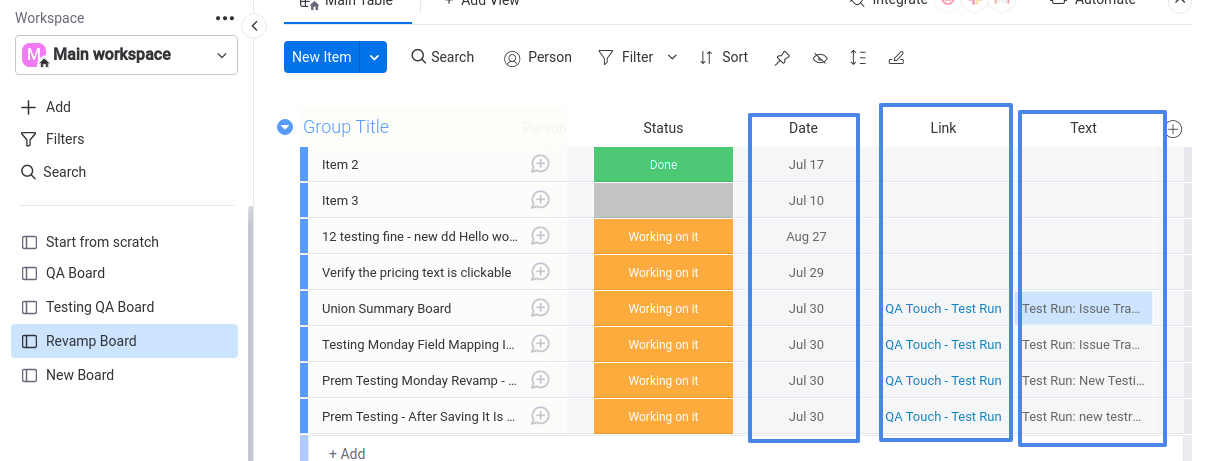Click Add View tab

click(482, 3)
